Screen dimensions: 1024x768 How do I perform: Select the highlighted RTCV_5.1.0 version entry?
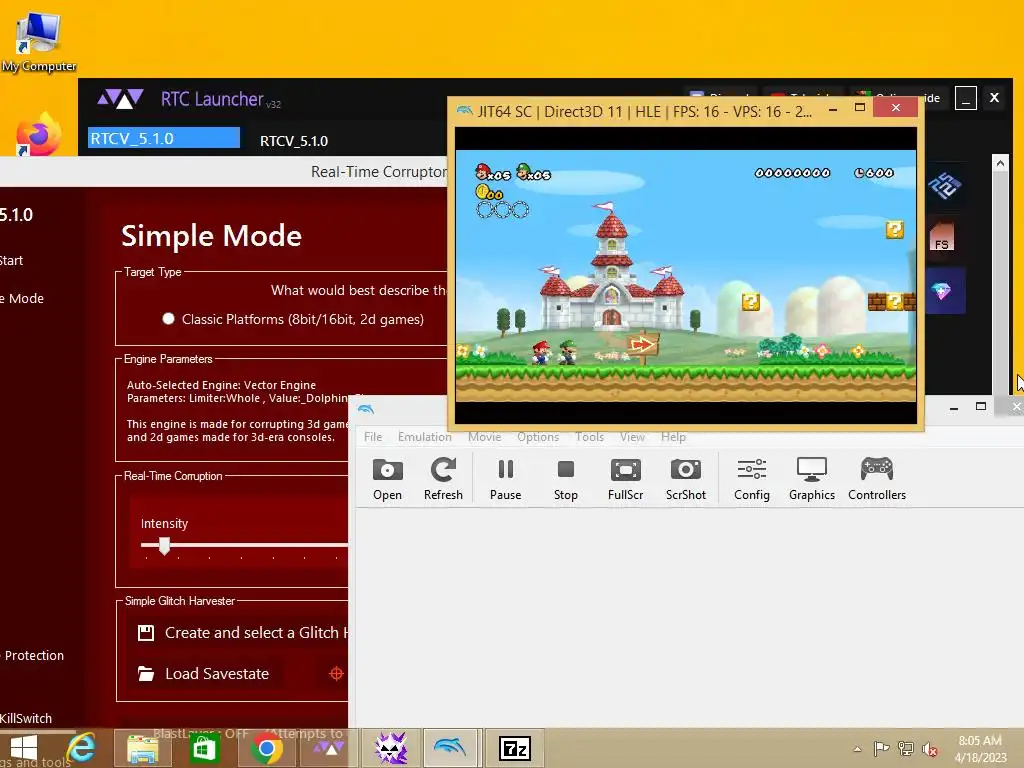click(164, 138)
